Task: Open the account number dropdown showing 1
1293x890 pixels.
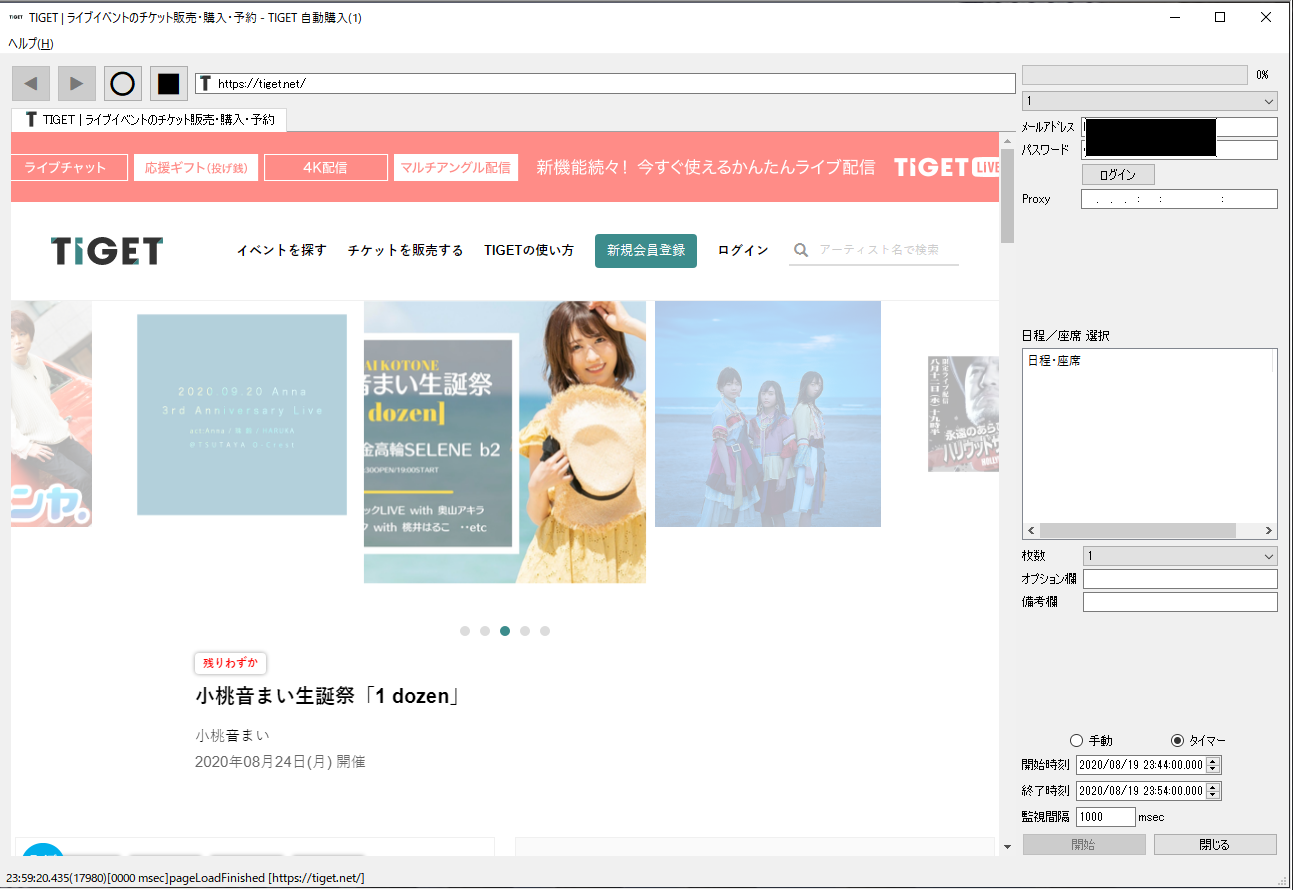Action: pos(1149,101)
